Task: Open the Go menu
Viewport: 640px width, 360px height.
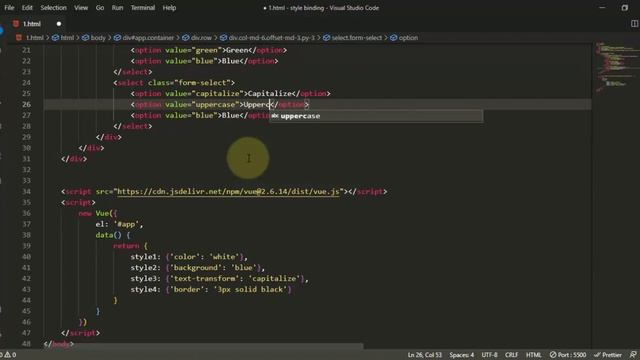Action: click(100, 8)
